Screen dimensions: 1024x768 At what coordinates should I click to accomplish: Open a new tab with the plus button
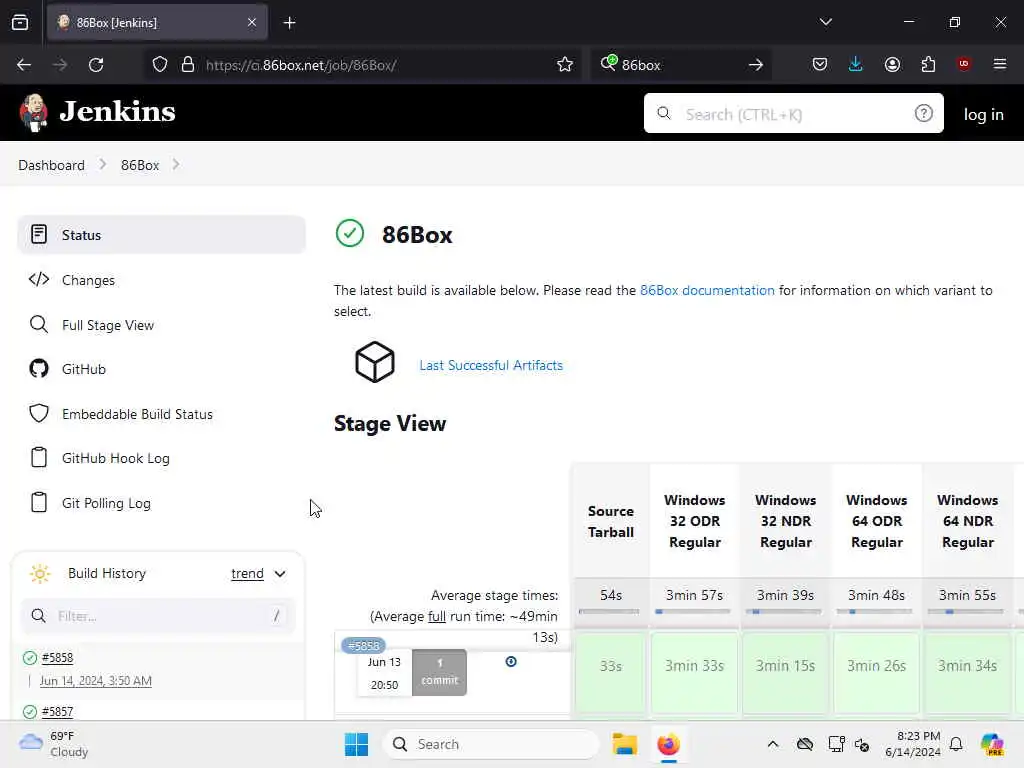(x=289, y=23)
